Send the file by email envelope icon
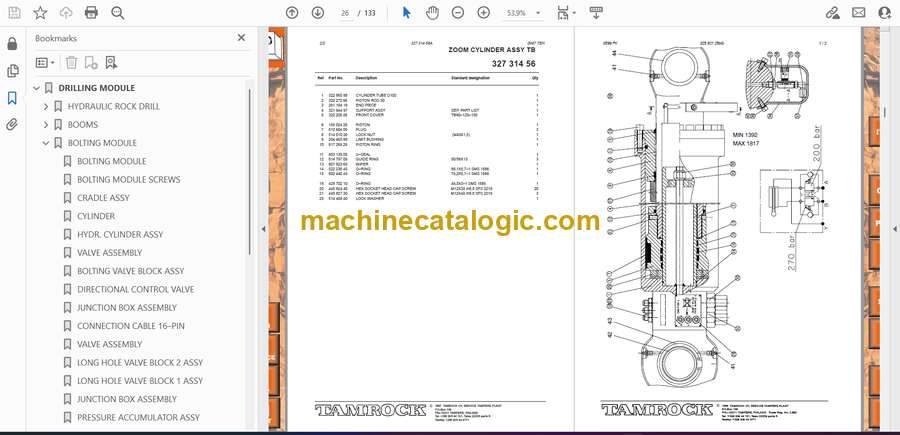 tap(859, 13)
